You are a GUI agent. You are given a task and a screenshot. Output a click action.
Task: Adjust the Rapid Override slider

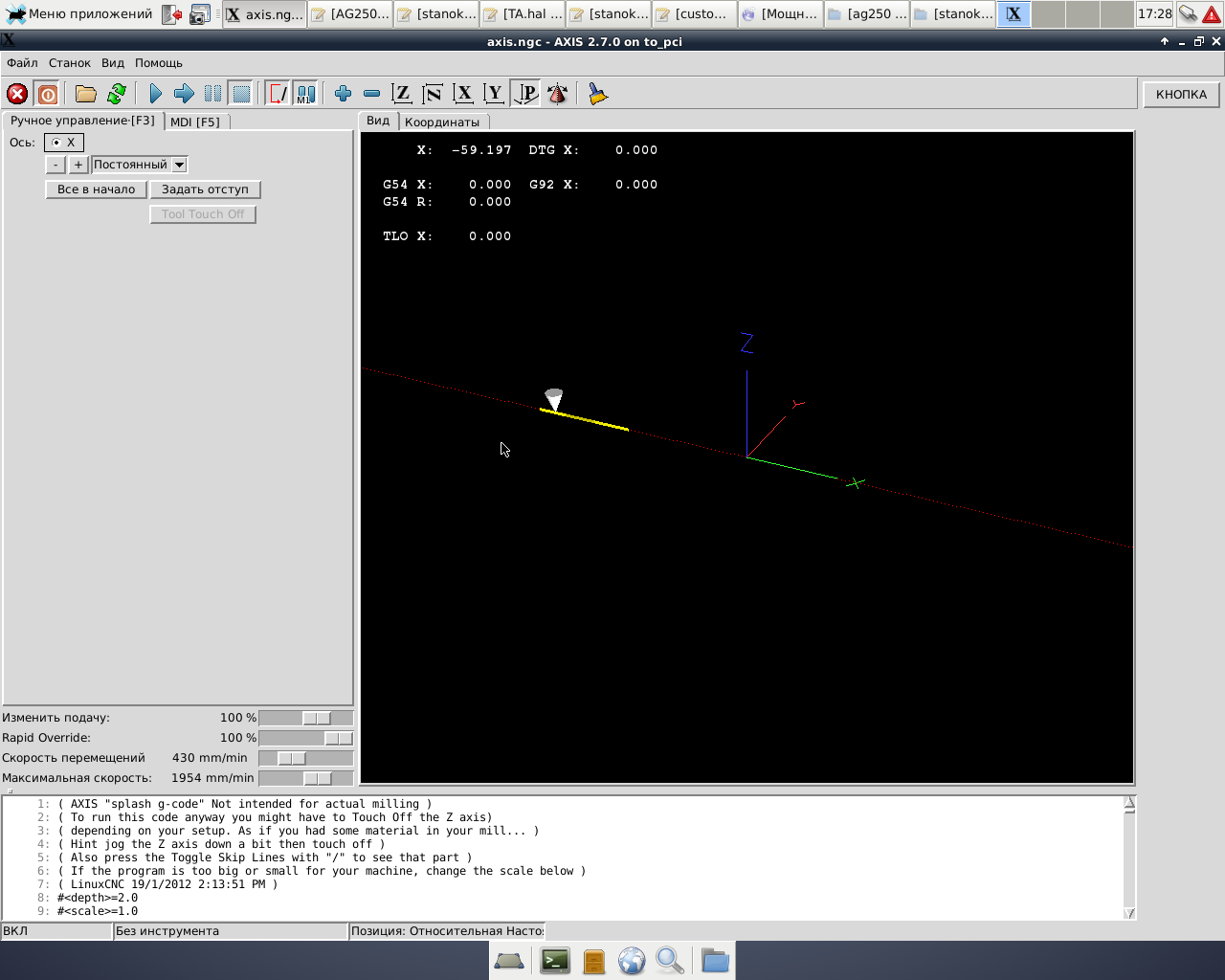pyautogui.click(x=337, y=739)
